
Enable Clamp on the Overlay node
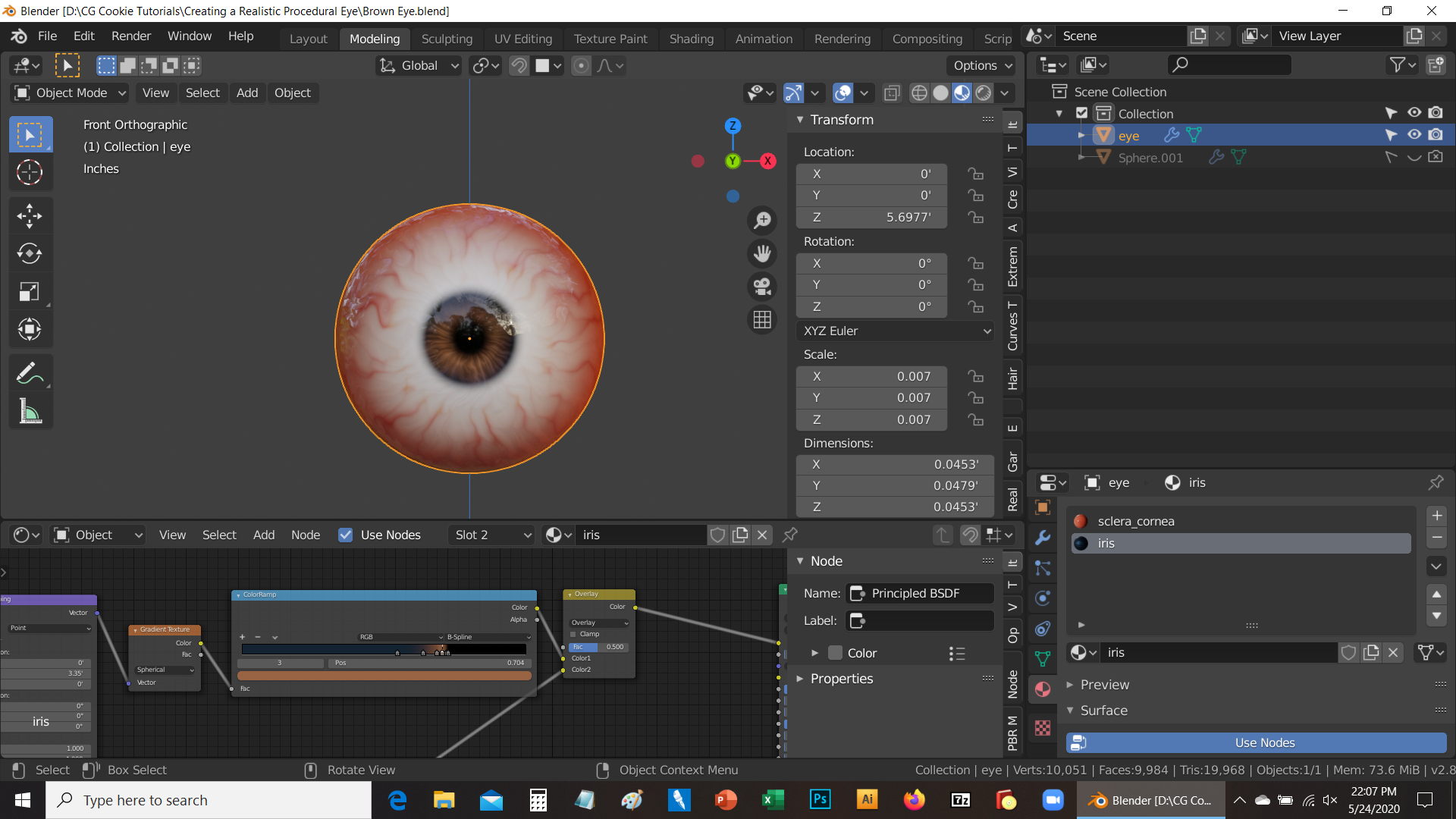tap(573, 634)
